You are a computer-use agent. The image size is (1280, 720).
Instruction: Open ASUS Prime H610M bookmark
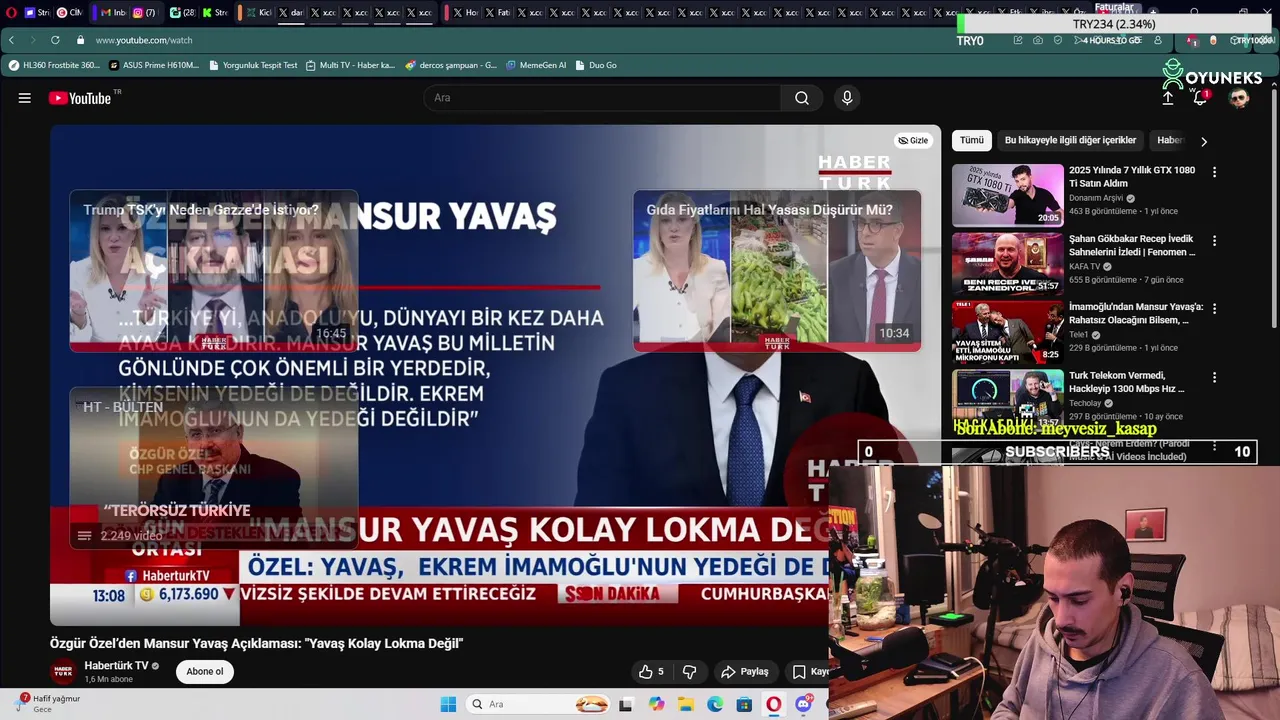[x=154, y=65]
